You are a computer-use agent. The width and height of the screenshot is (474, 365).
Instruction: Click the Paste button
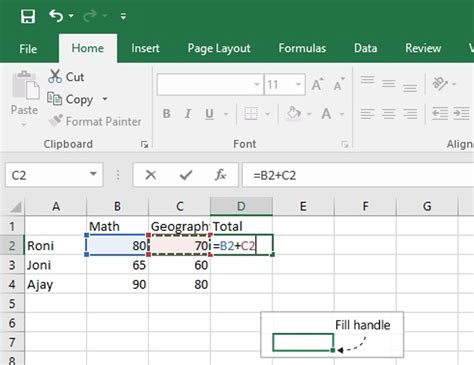(x=24, y=99)
